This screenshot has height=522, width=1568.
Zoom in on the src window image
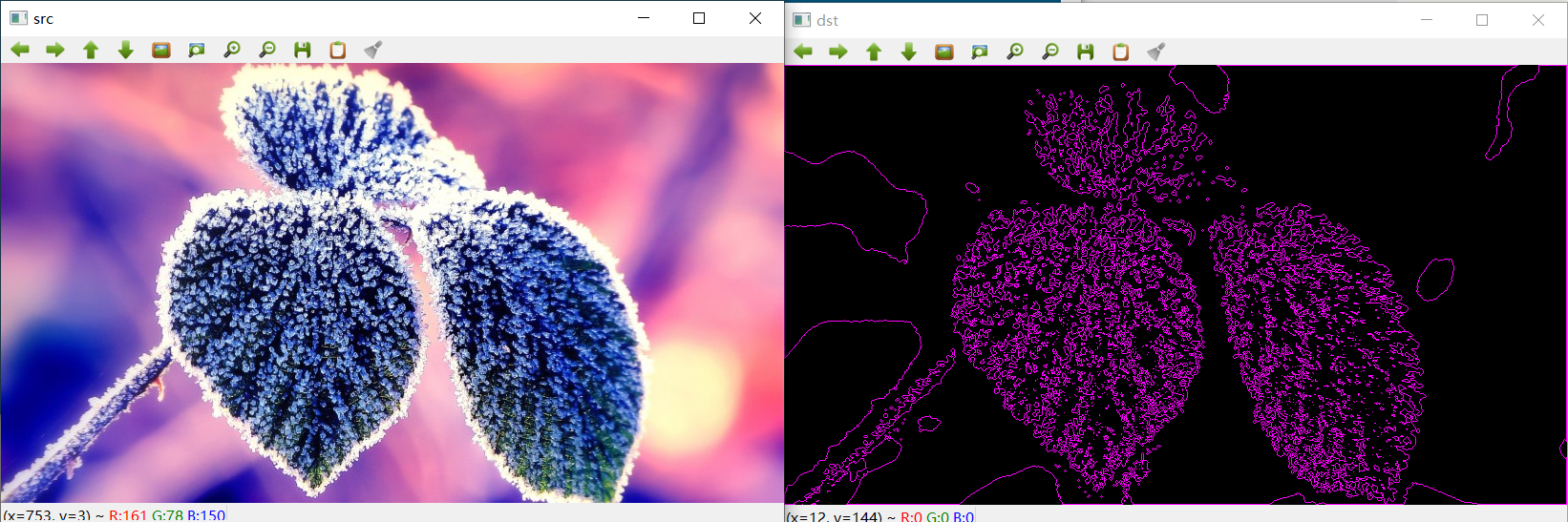click(232, 50)
